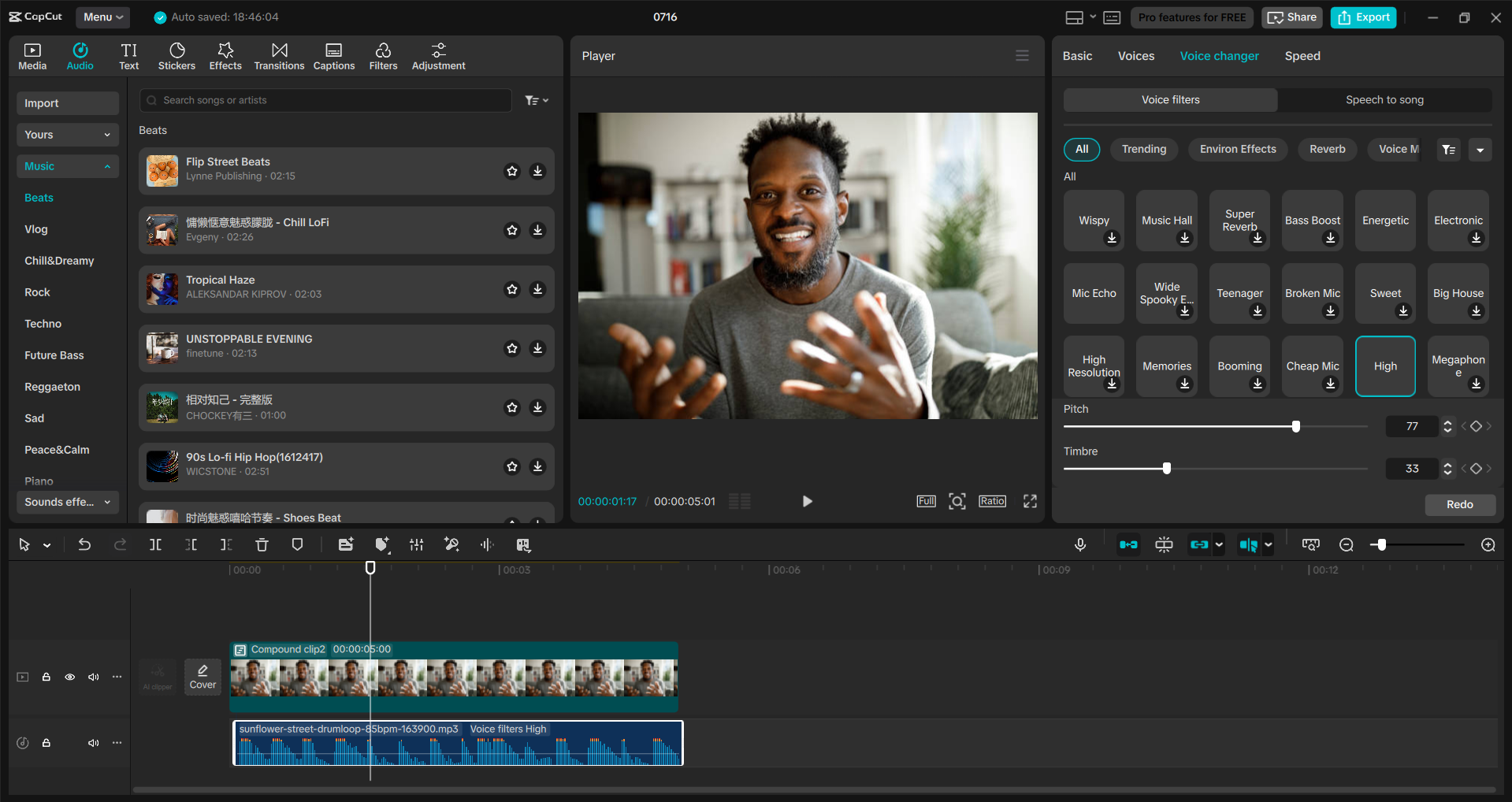Collapse the Music category in the sidebar
This screenshot has width=1512, height=802.
pyautogui.click(x=108, y=166)
